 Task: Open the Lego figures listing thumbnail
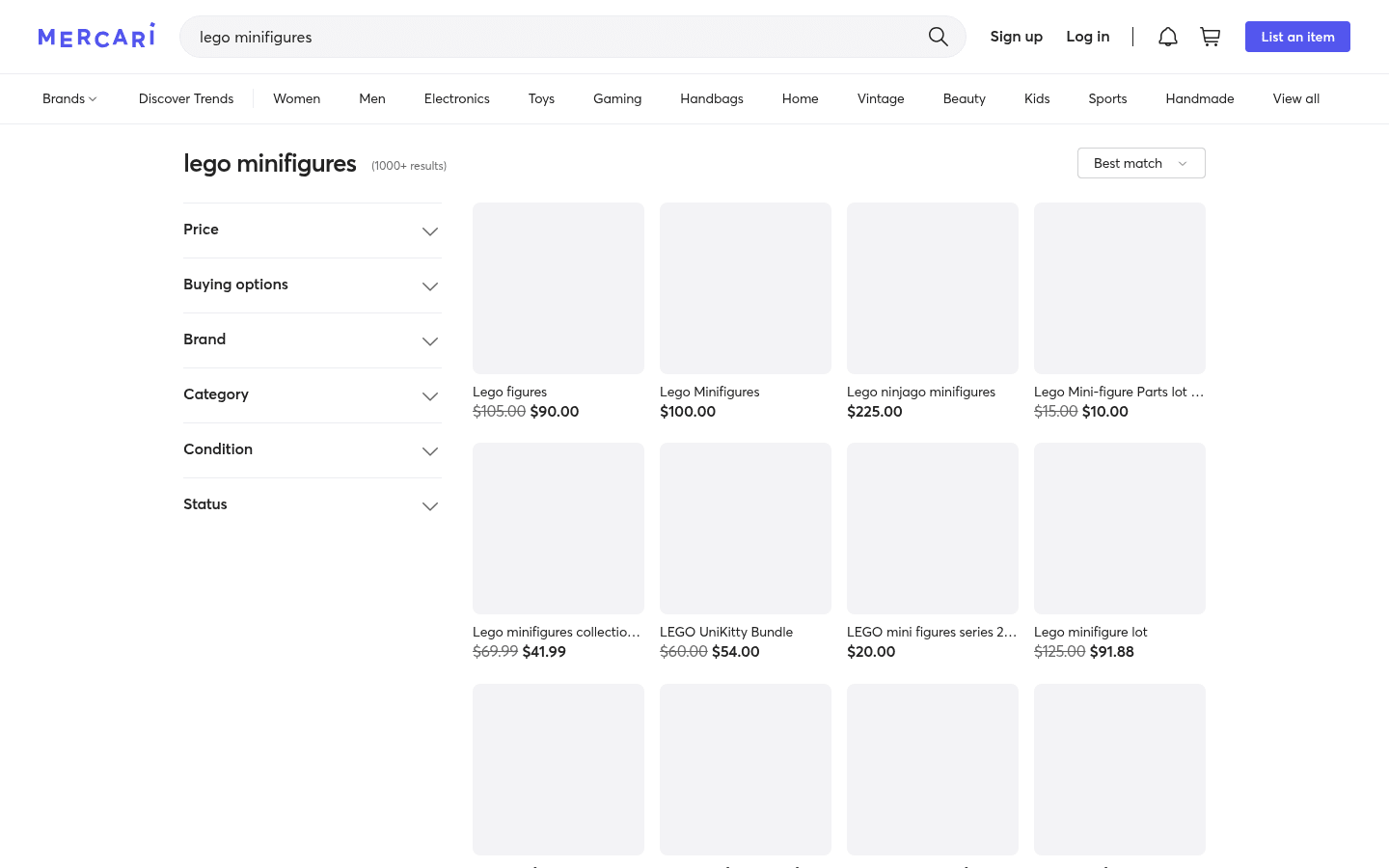click(x=558, y=288)
